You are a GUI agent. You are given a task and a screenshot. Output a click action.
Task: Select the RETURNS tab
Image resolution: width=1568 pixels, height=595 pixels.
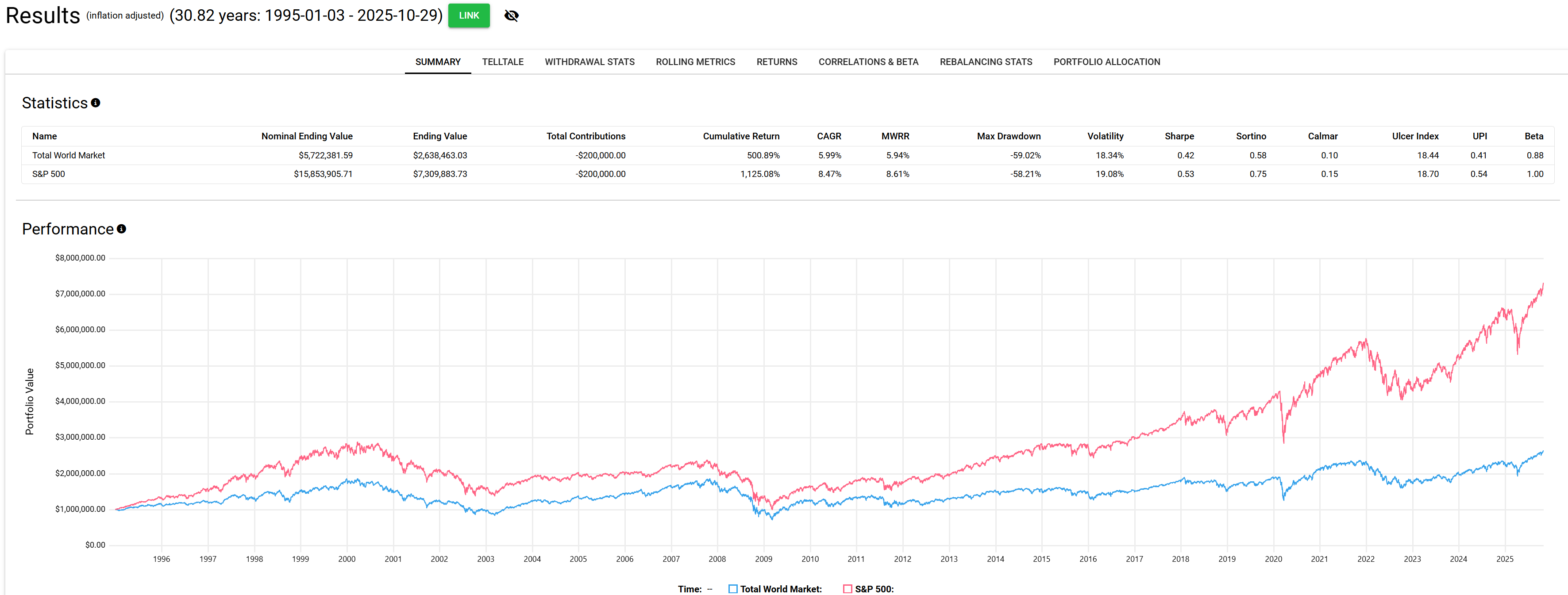click(776, 62)
